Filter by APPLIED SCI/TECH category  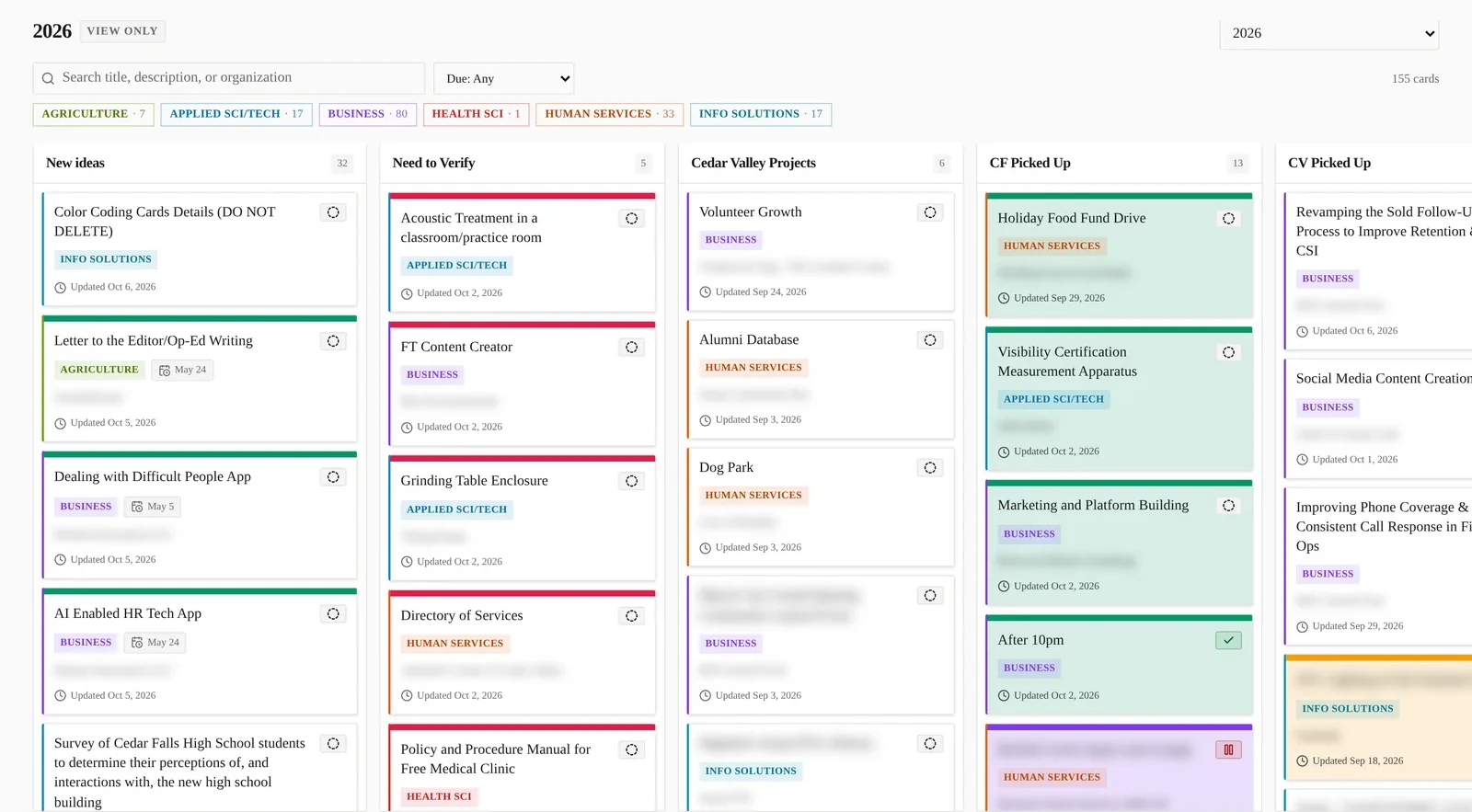[236, 114]
